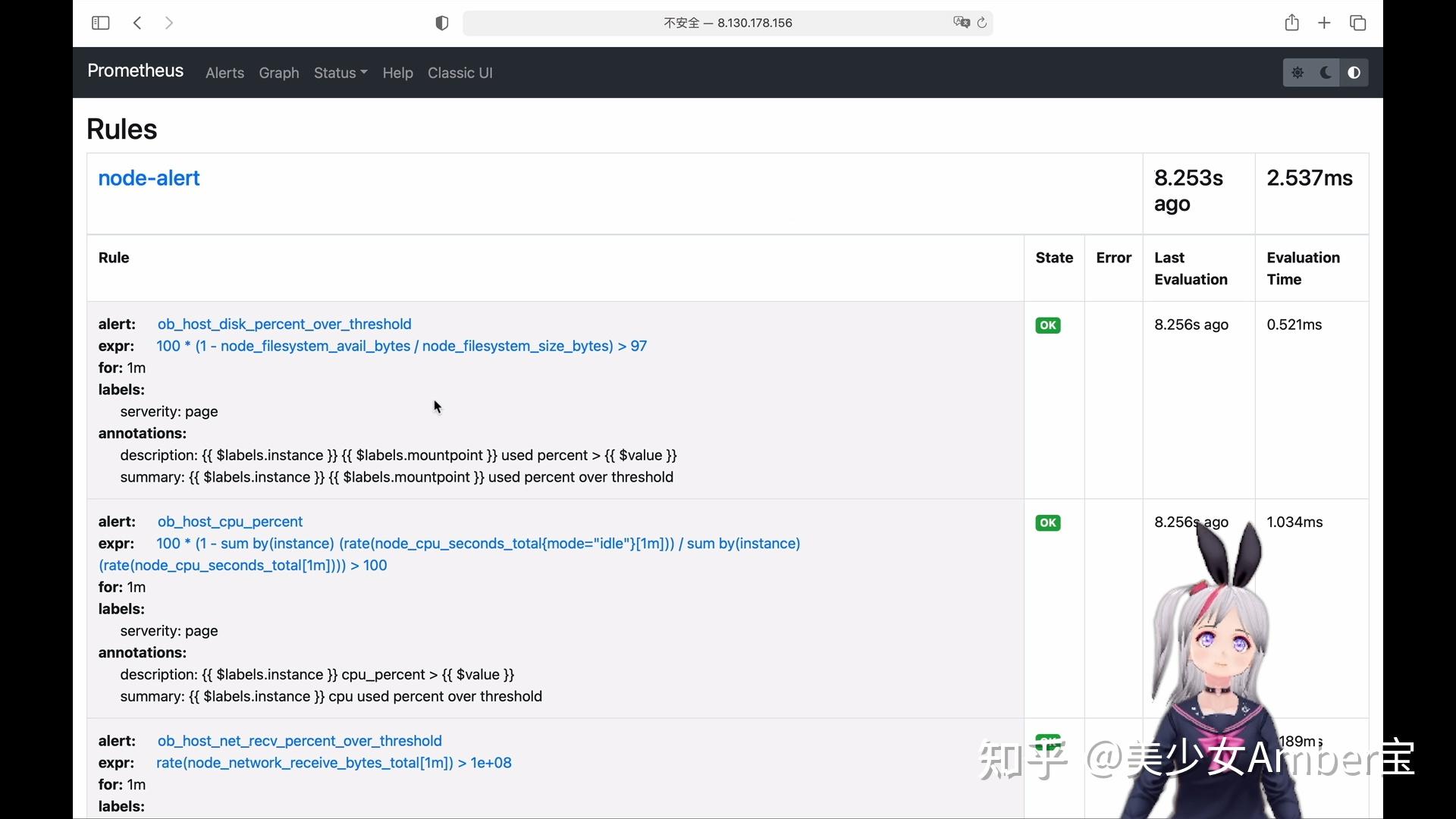Switch to dark theme moon toggle
Image resolution: width=1456 pixels, height=819 pixels.
pos(1326,73)
